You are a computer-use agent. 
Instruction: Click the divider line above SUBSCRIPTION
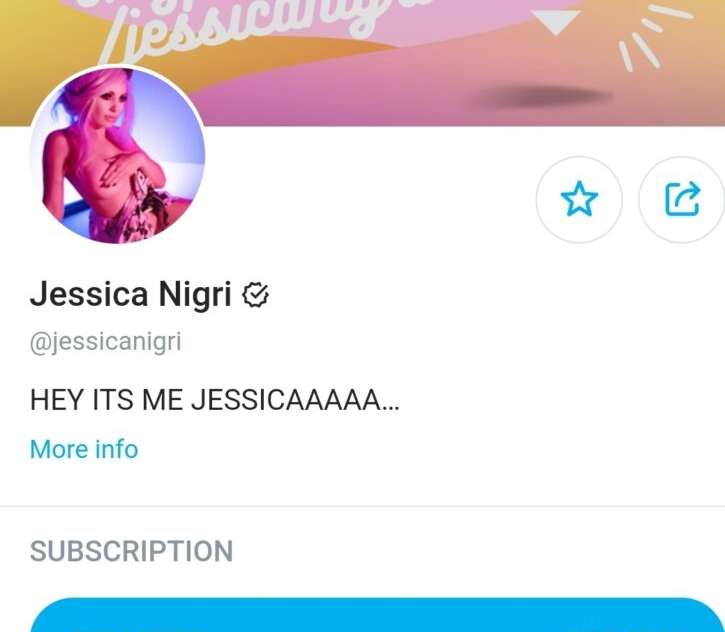tap(362, 506)
